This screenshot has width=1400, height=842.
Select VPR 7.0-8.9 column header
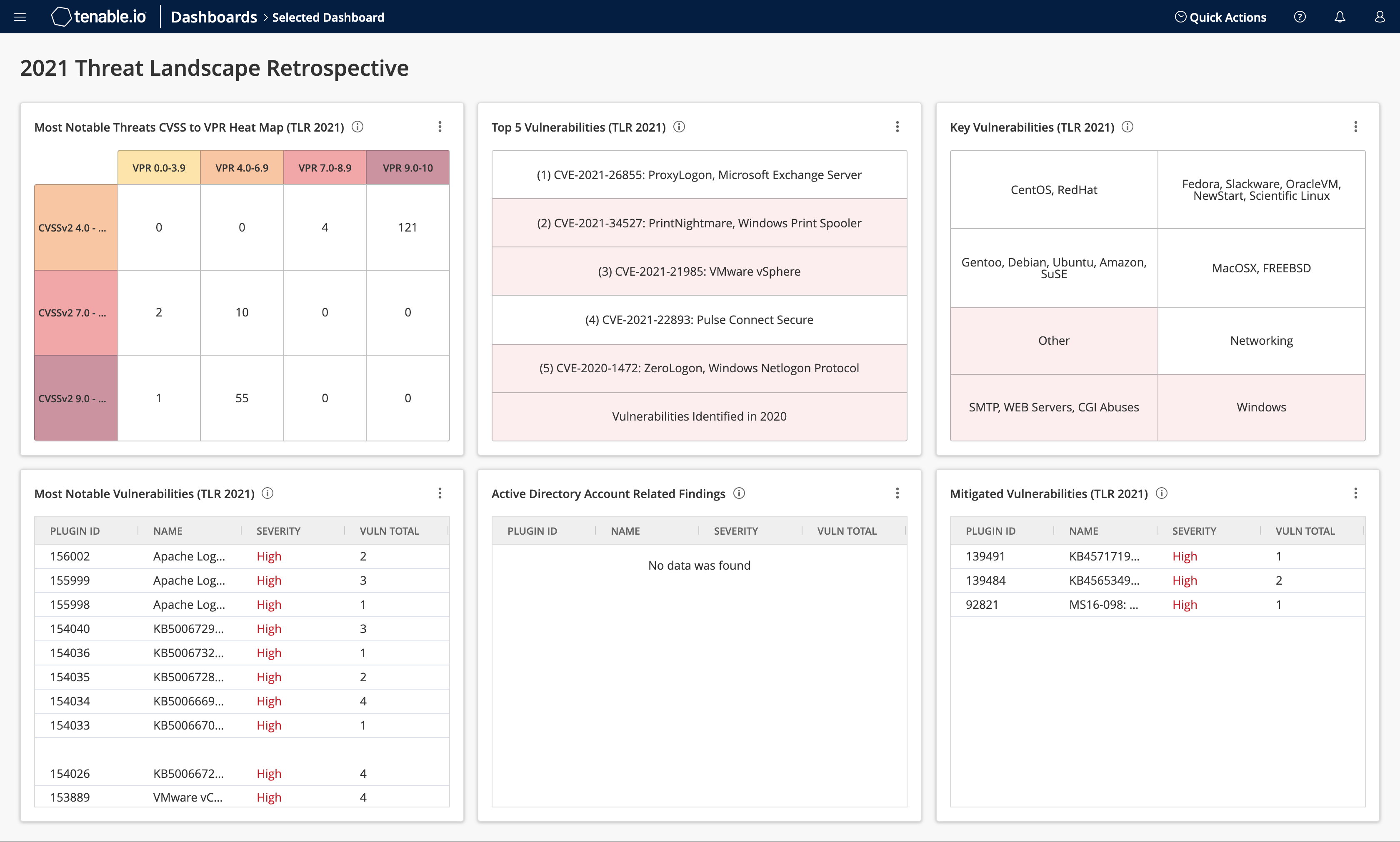point(325,167)
